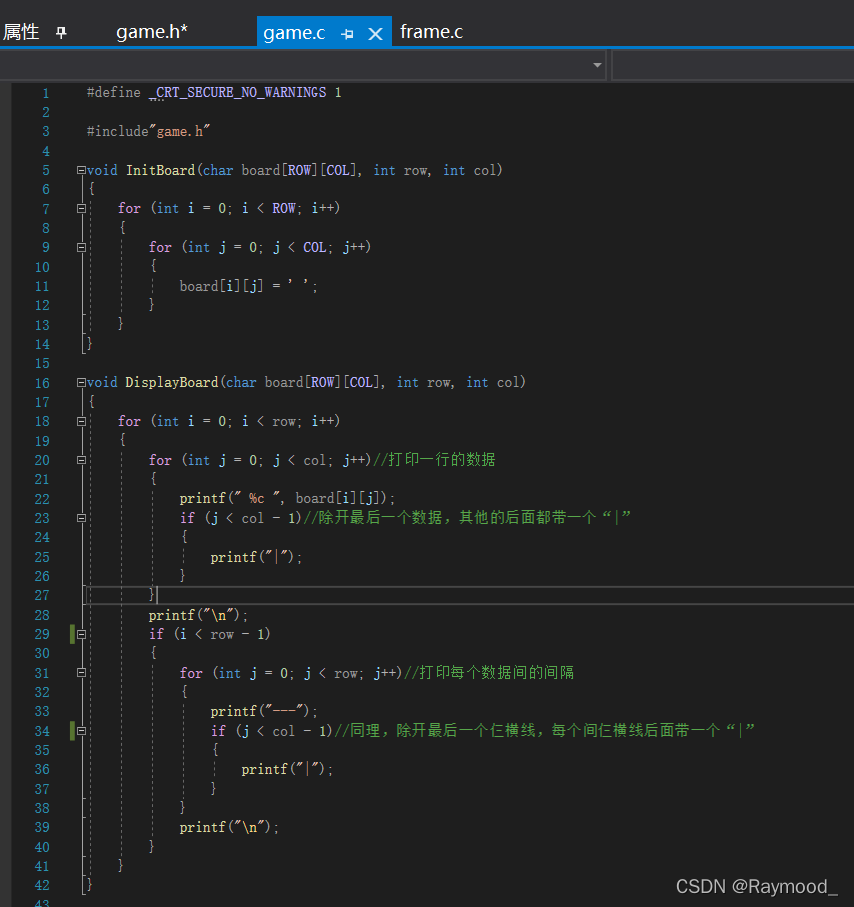The height and width of the screenshot is (907, 854).
Task: Open the 属性 panel tab
Action: click(x=21, y=32)
